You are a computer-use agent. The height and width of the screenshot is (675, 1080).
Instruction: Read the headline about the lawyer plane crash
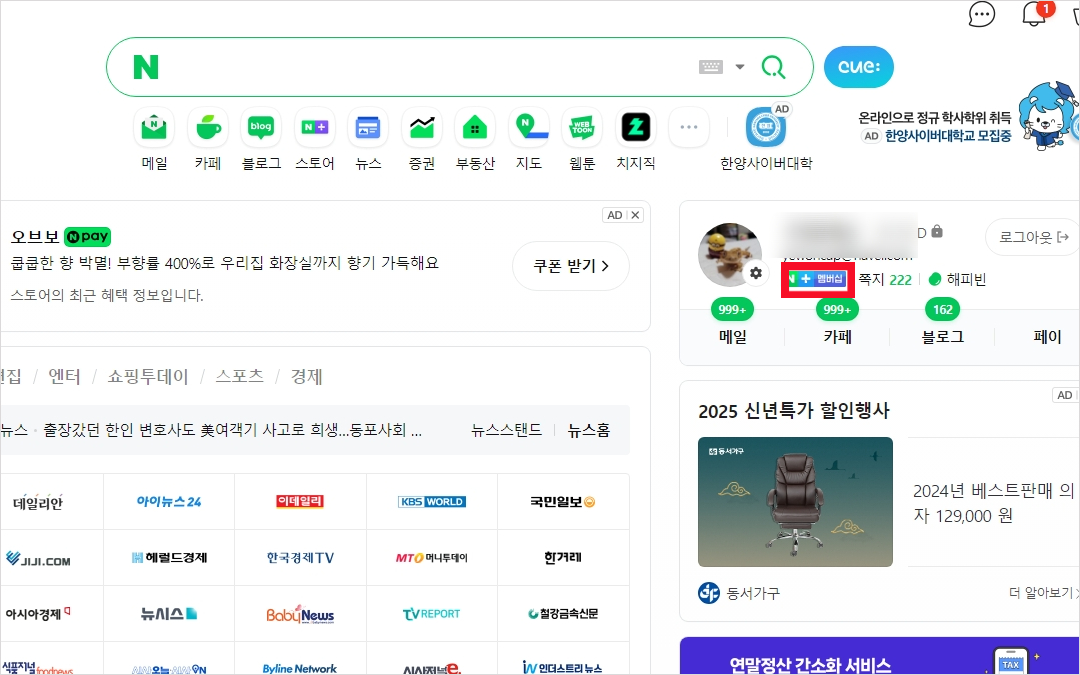(x=233, y=430)
